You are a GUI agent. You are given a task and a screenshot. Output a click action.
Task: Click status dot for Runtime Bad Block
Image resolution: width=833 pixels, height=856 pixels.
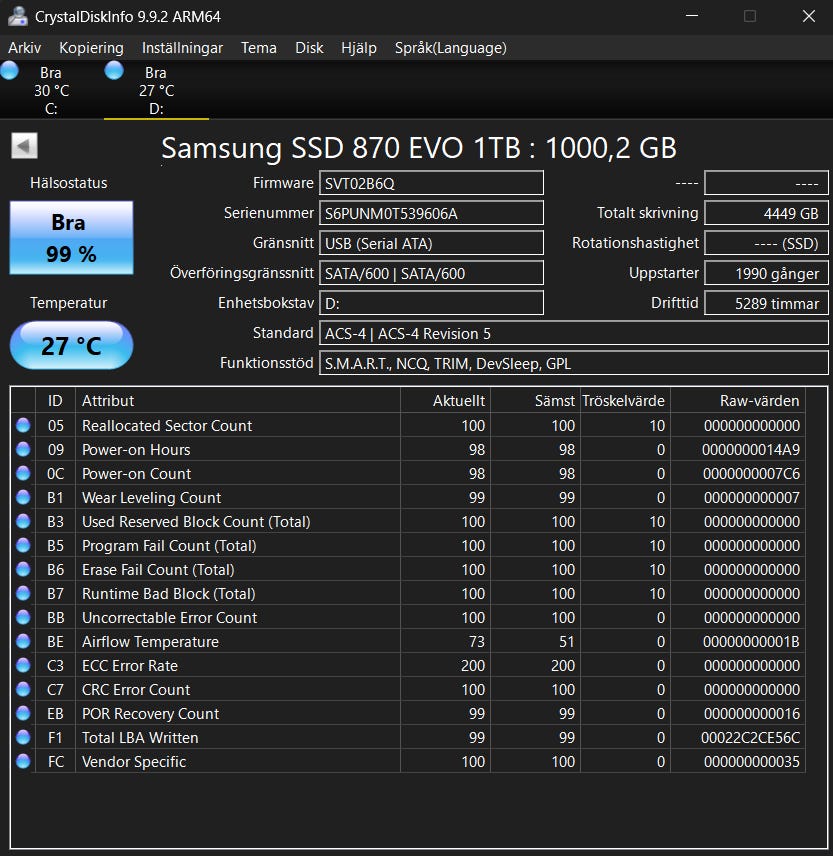point(23,593)
